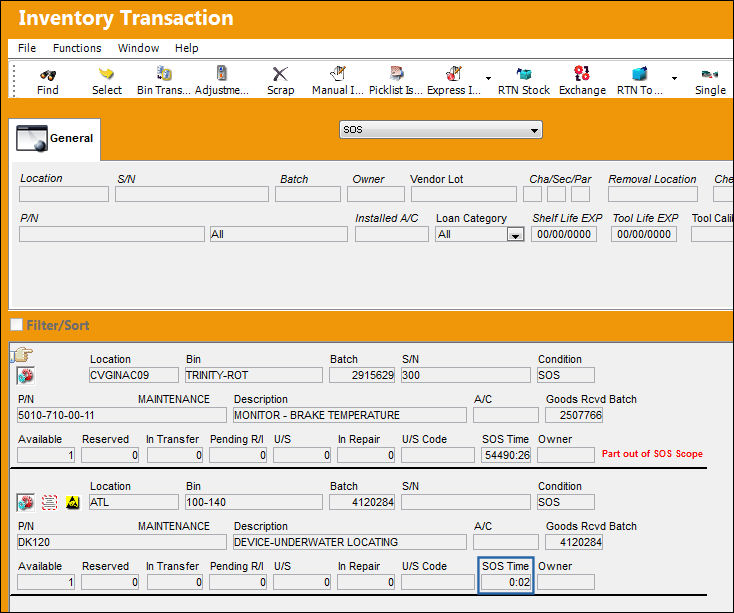Click bin value '100-140'
The image size is (734, 613).
pos(254,502)
